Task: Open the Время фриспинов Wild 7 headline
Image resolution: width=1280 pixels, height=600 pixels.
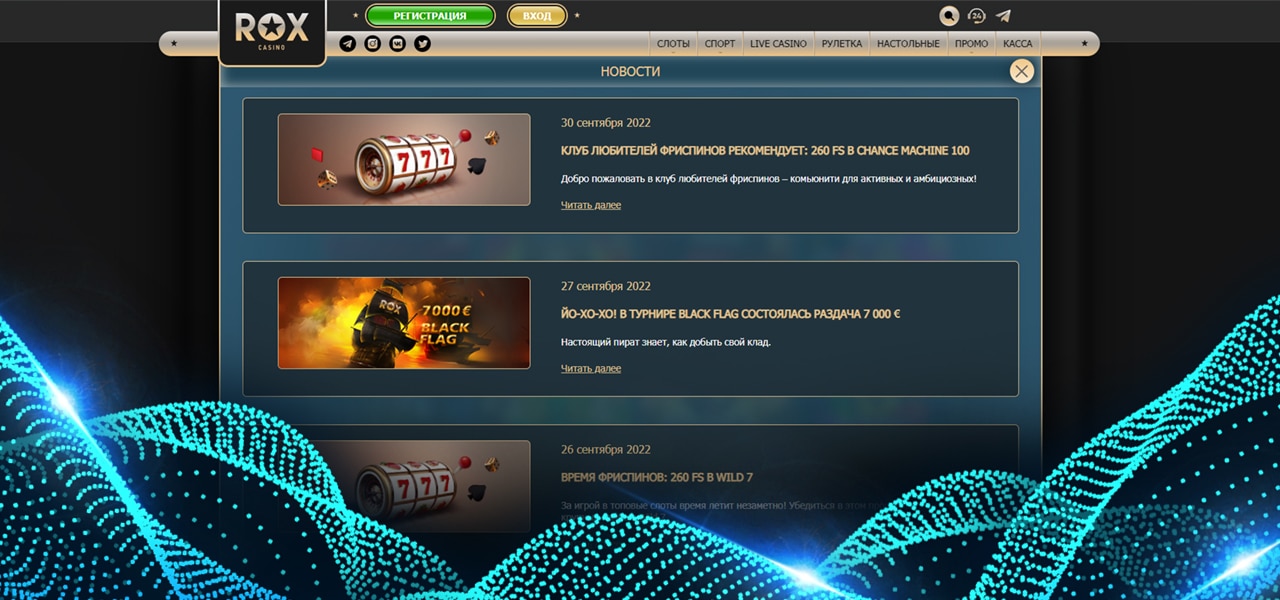Action: coord(657,477)
